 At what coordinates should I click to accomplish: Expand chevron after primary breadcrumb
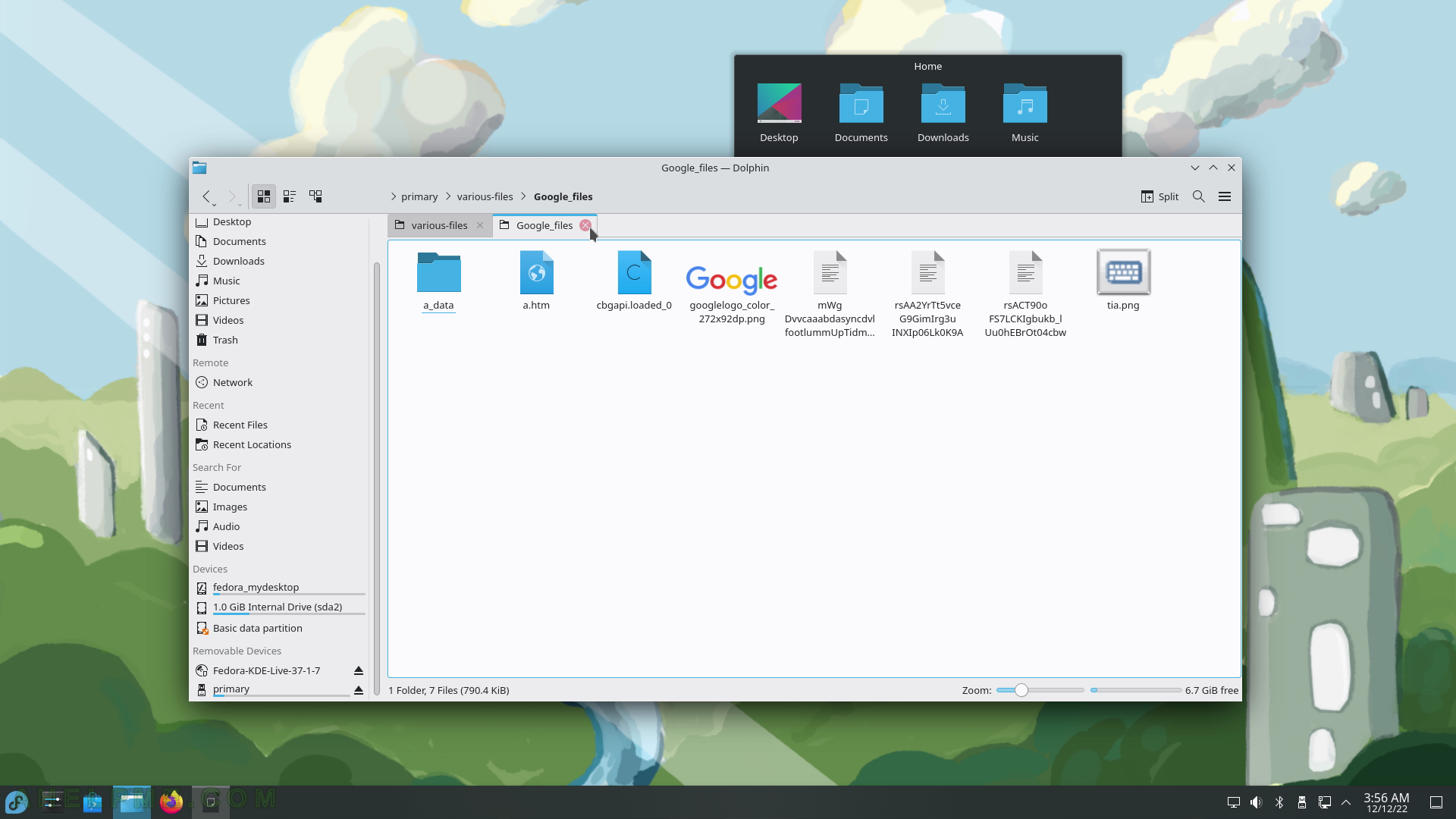click(448, 196)
